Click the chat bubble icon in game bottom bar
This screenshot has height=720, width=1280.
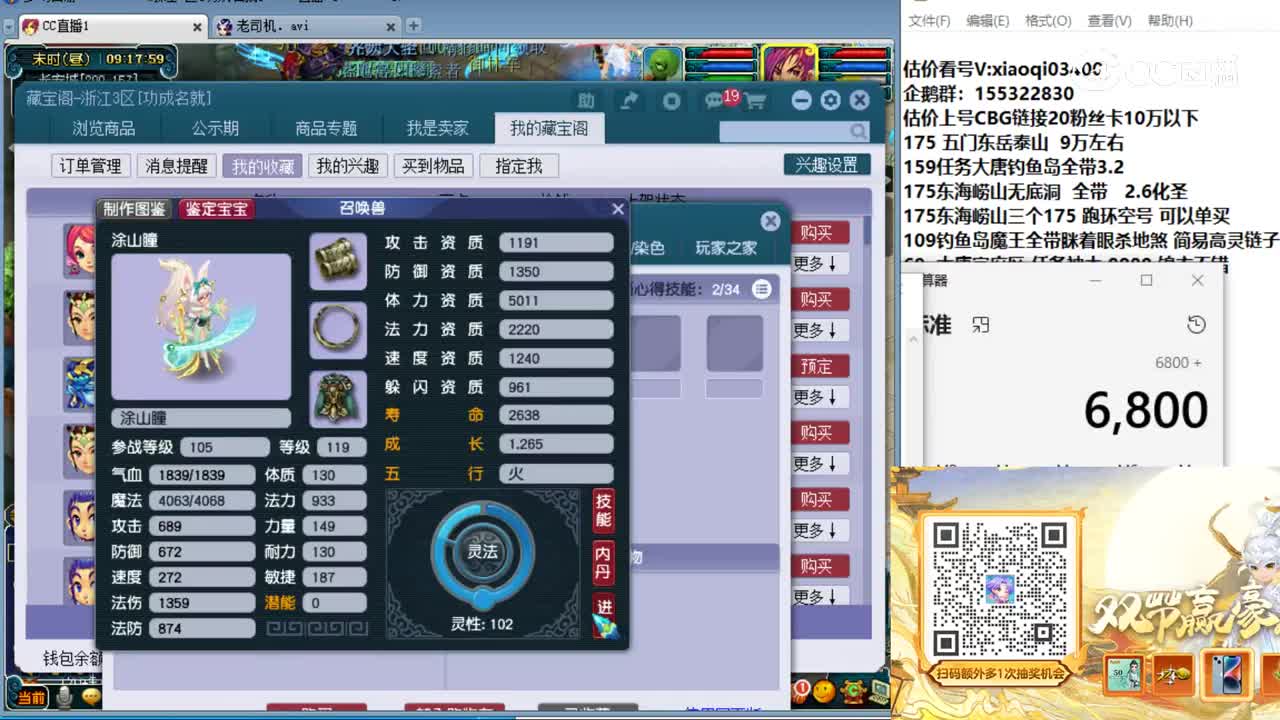[91, 696]
